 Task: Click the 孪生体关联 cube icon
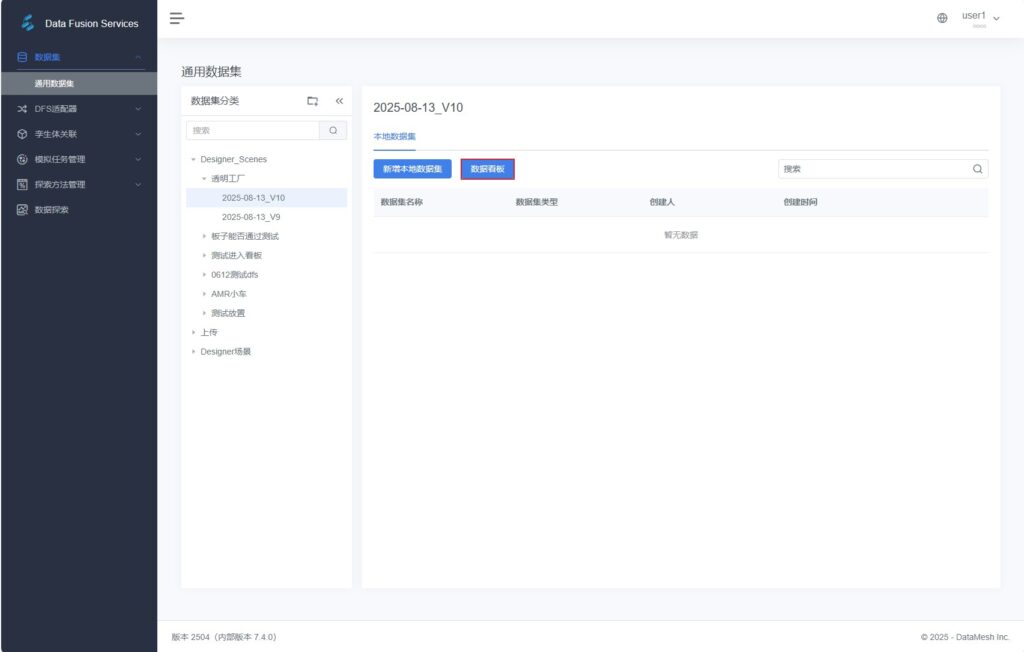pos(22,134)
